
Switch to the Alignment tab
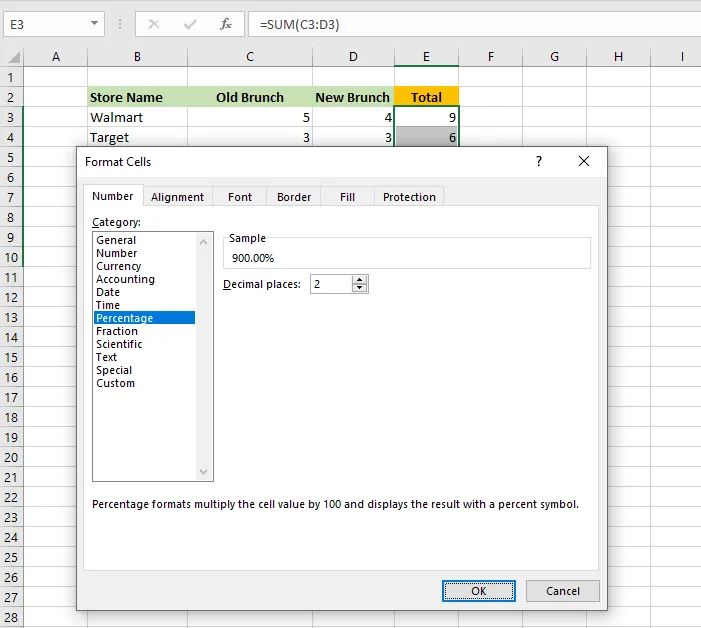[x=177, y=197]
